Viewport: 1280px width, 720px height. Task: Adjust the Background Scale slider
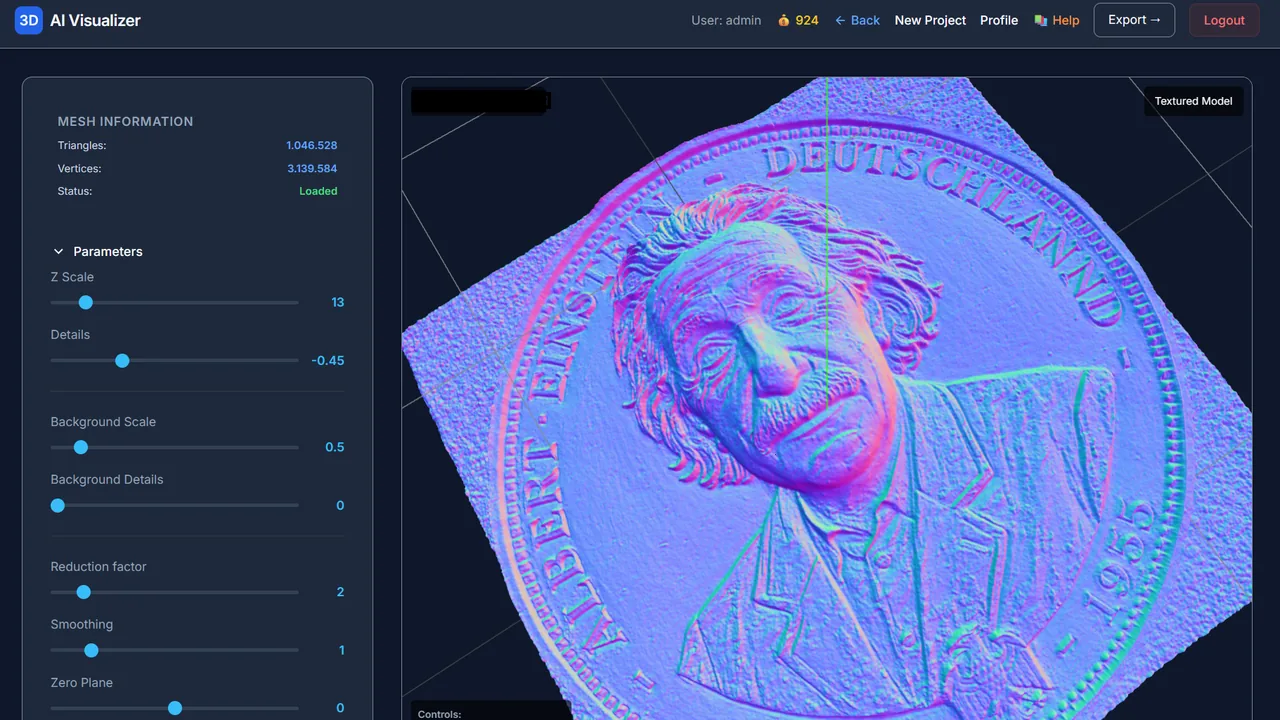(174, 447)
